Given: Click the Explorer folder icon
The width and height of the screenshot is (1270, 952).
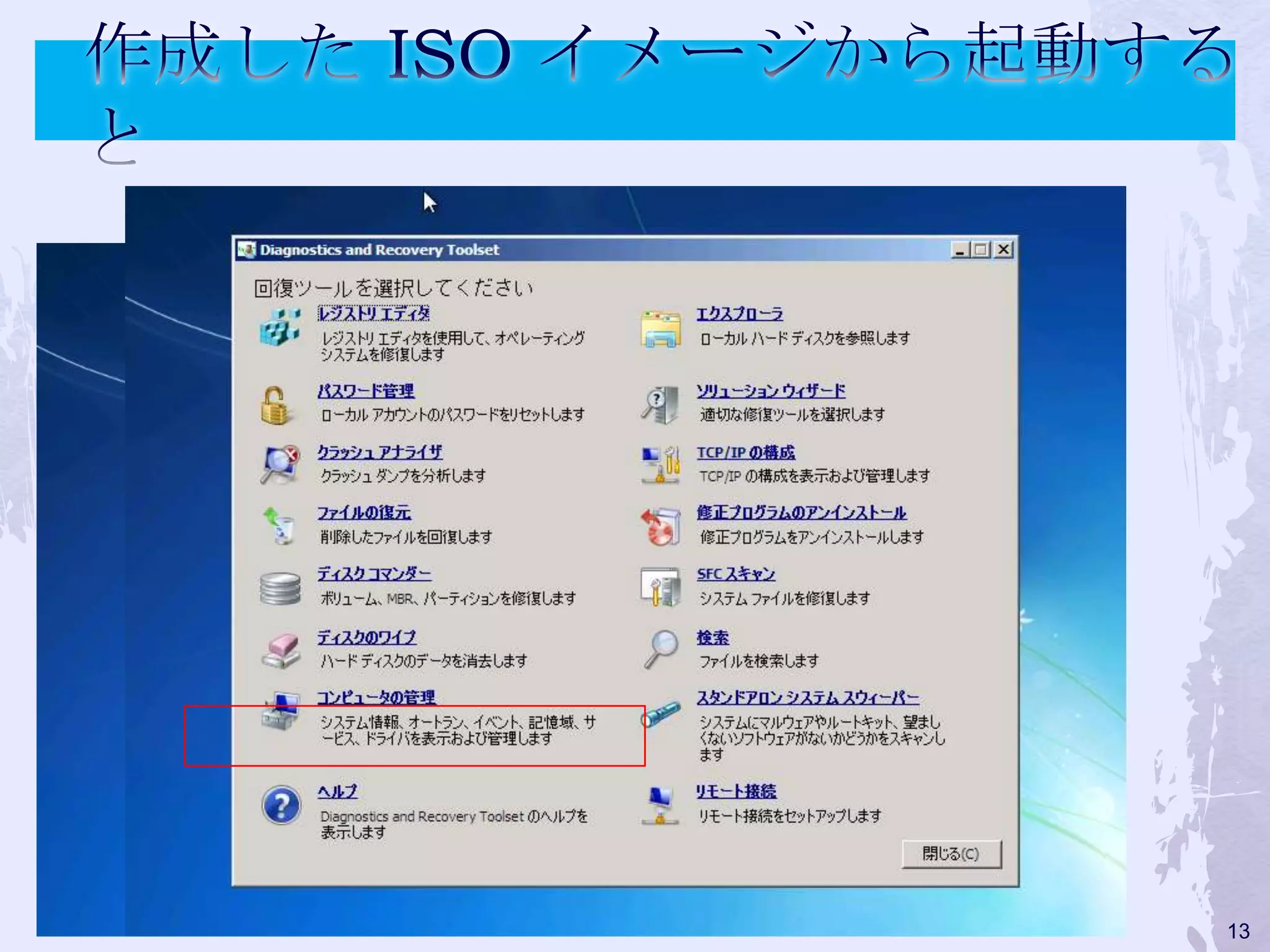Looking at the screenshot, I should pyautogui.click(x=661, y=329).
